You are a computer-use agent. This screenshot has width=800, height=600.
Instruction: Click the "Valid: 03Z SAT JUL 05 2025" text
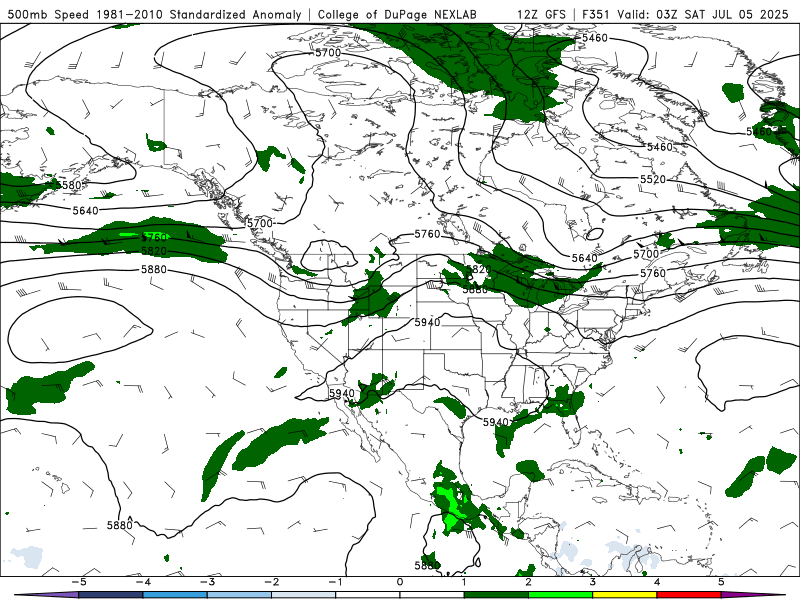[x=703, y=14]
